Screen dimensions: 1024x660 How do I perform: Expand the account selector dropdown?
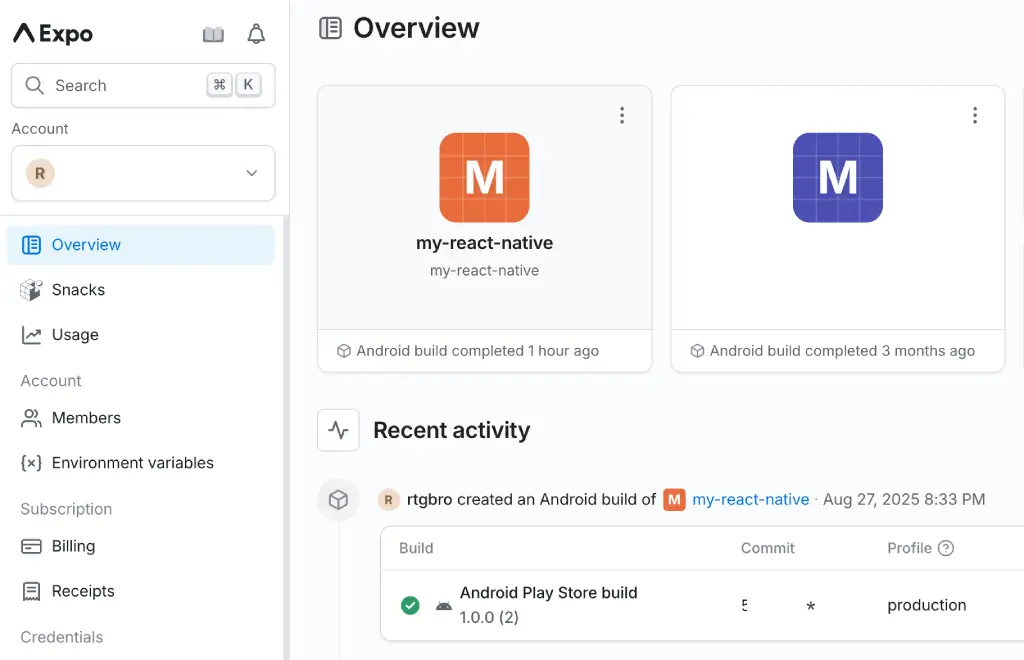coord(143,173)
